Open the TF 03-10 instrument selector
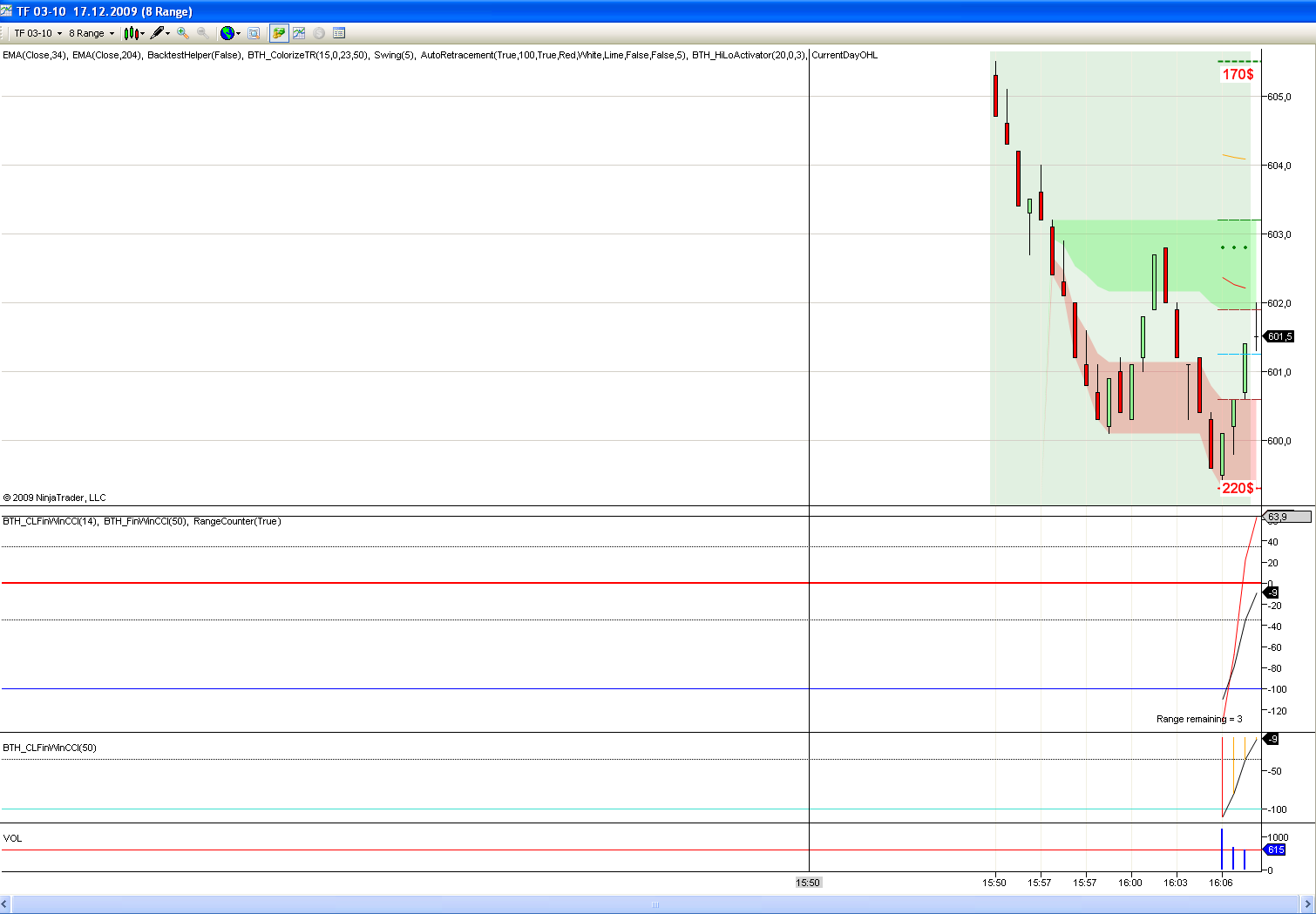Screen dimensions: 1316x914 click(38, 33)
